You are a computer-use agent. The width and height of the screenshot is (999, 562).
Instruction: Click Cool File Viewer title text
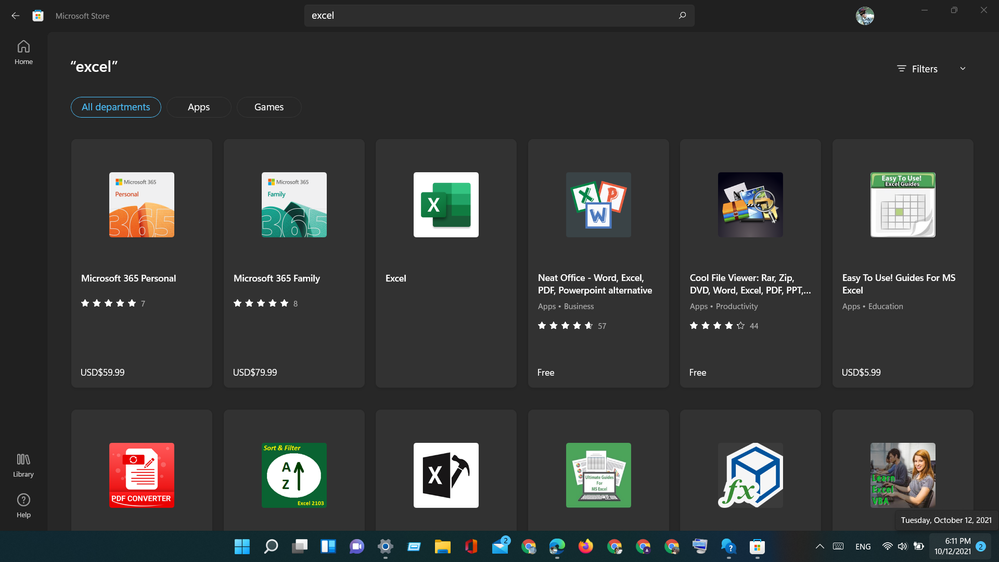point(750,284)
